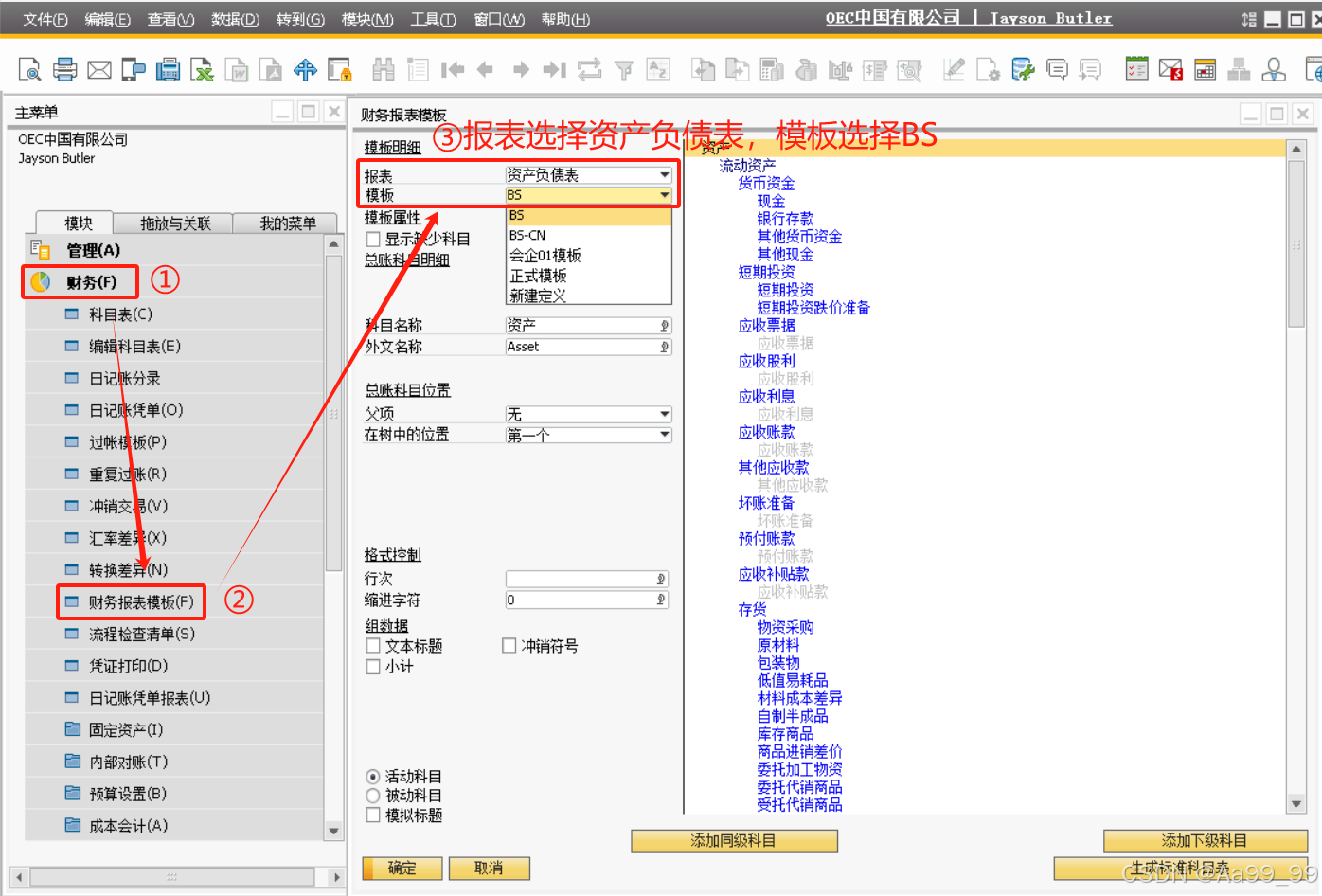Click the Layout Designer pencil icon

tap(954, 68)
